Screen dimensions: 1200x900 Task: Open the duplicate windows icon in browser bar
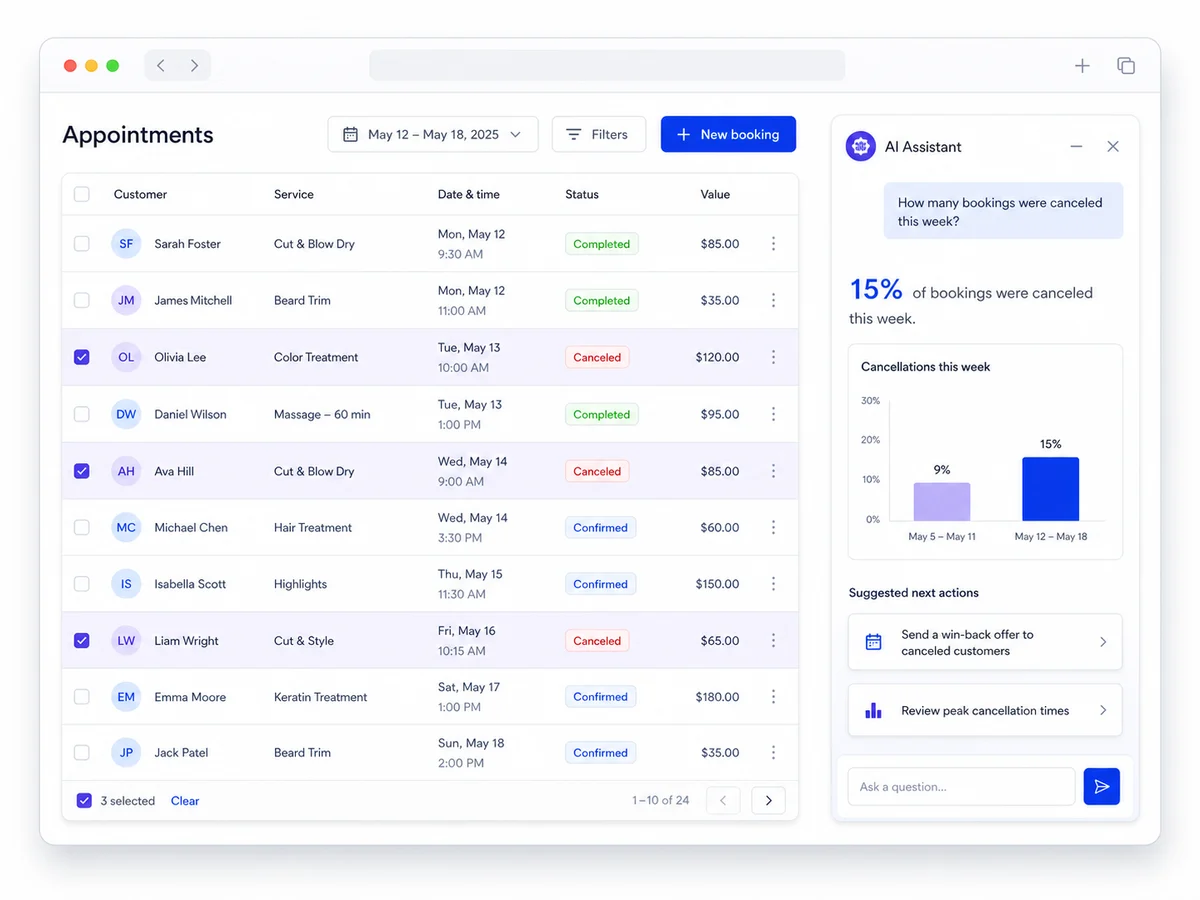point(1126,66)
